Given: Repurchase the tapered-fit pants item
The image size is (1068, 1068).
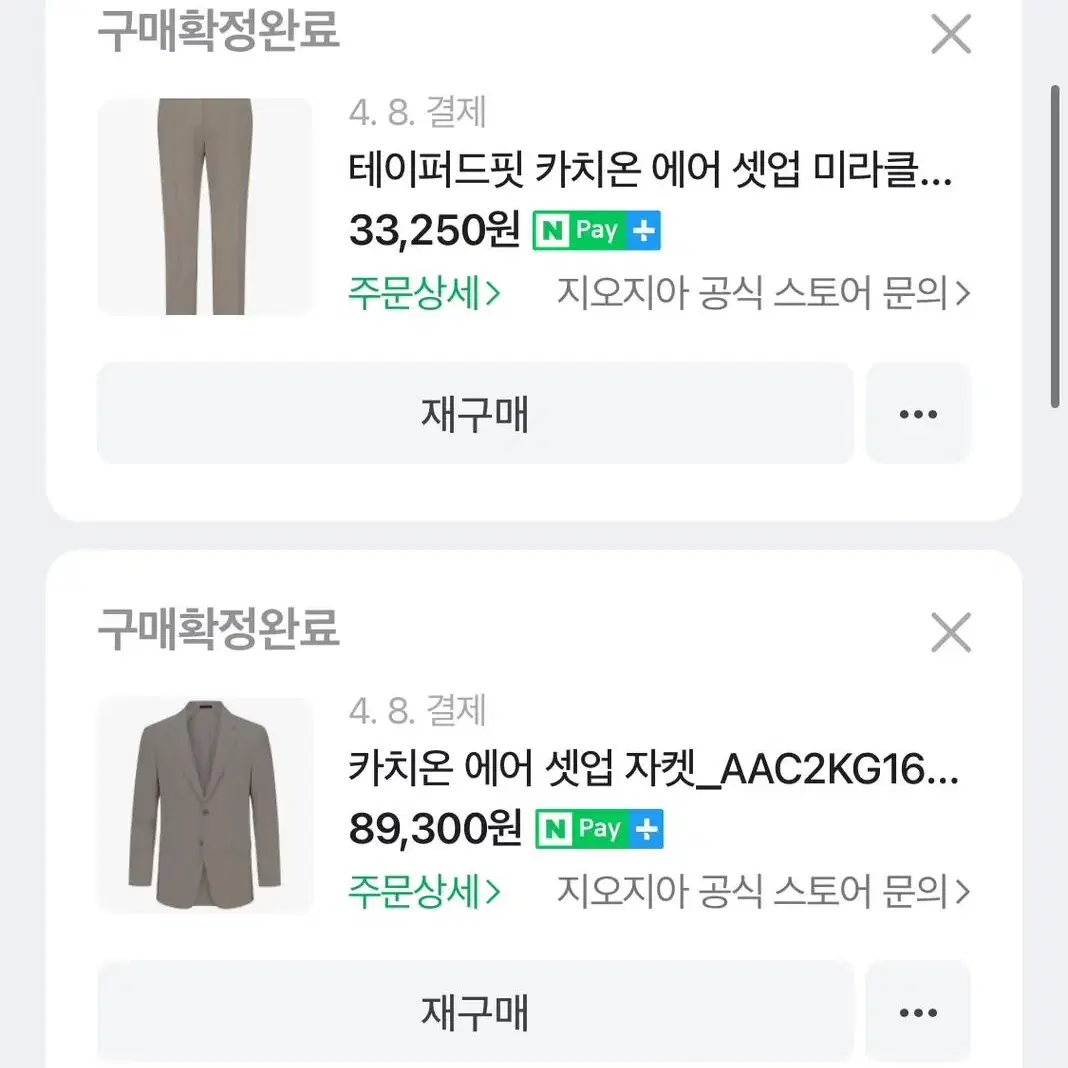Looking at the screenshot, I should tap(475, 413).
